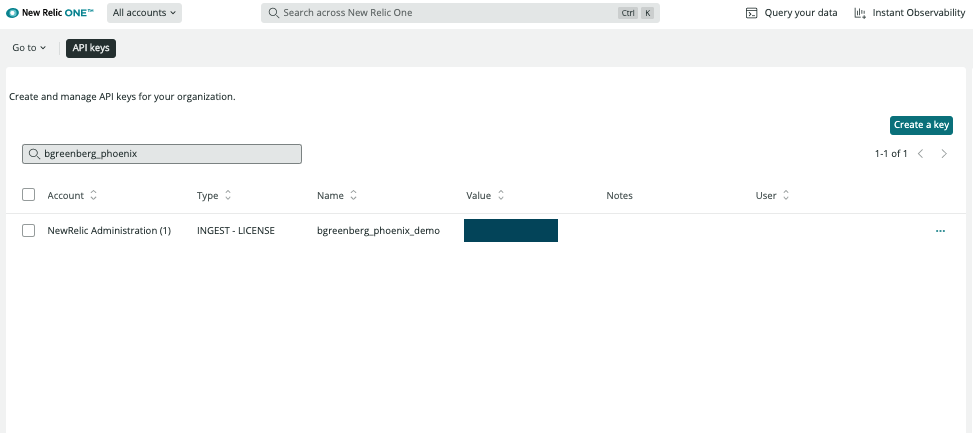Select the API keys tab
The height and width of the screenshot is (433, 973).
[91, 48]
